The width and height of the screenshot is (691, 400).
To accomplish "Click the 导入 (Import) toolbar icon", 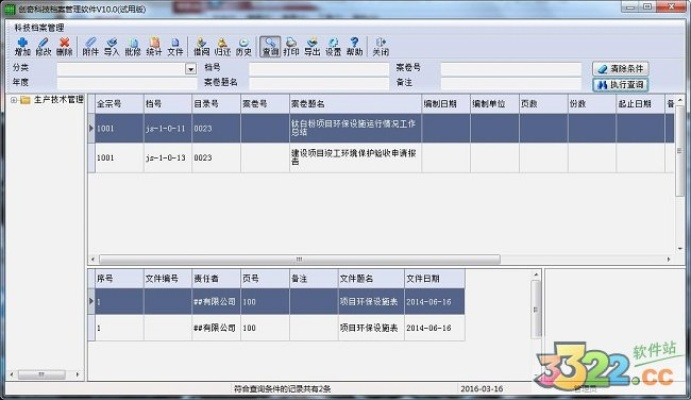I will click(111, 47).
